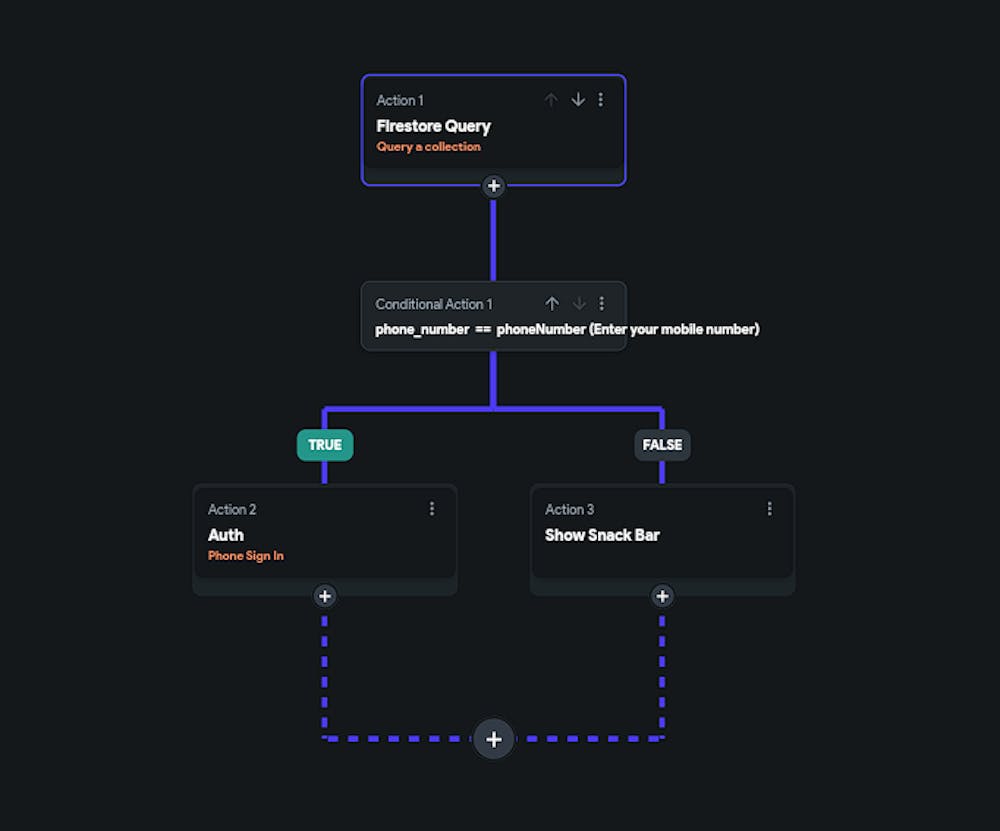
Task: Add action after Show Snack Bar
Action: click(662, 596)
